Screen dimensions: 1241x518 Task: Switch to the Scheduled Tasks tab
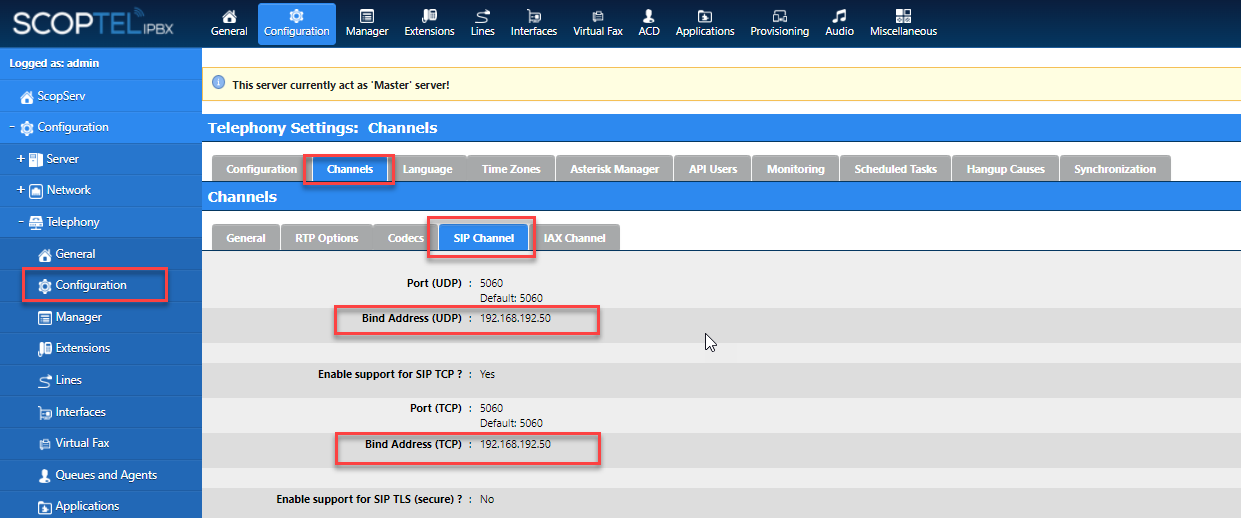(x=895, y=169)
